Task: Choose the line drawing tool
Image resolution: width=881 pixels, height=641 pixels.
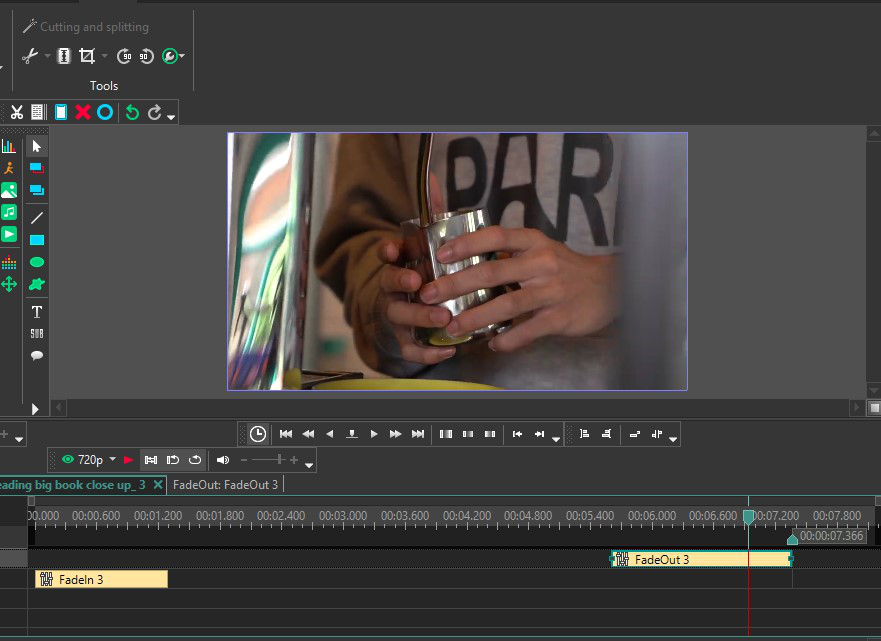Action: pos(37,218)
